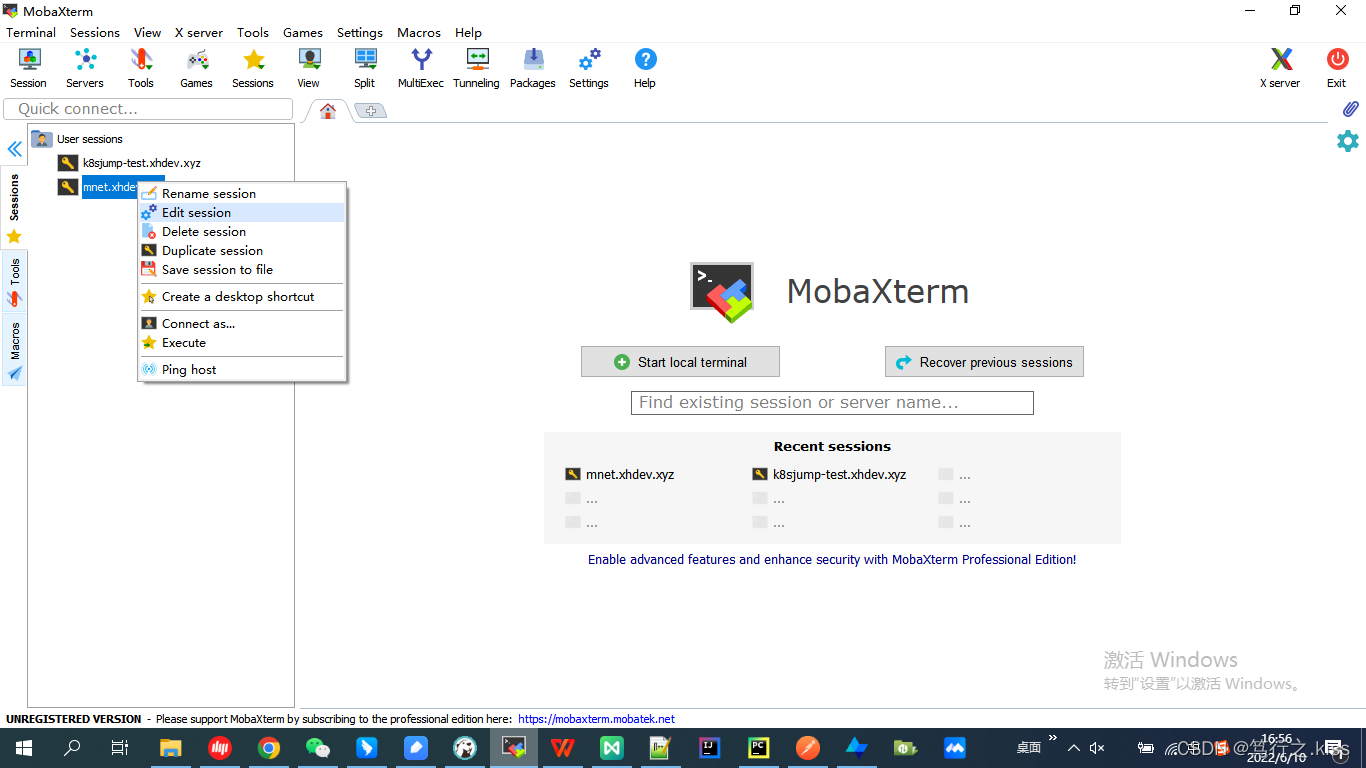Open the Settings menu in the menu bar

click(x=360, y=32)
